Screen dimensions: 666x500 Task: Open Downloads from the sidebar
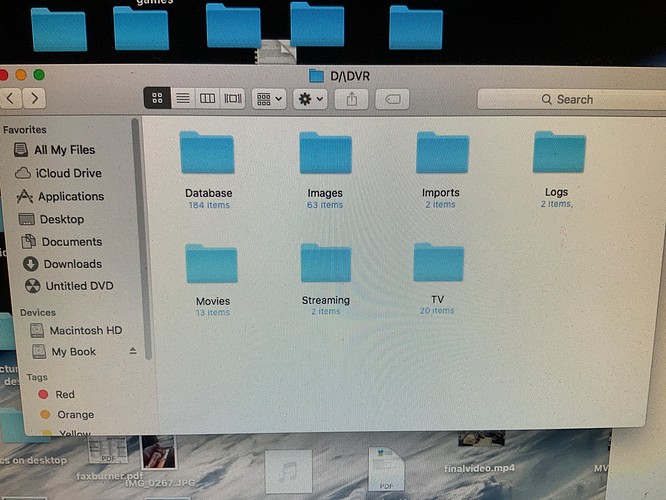point(71,264)
